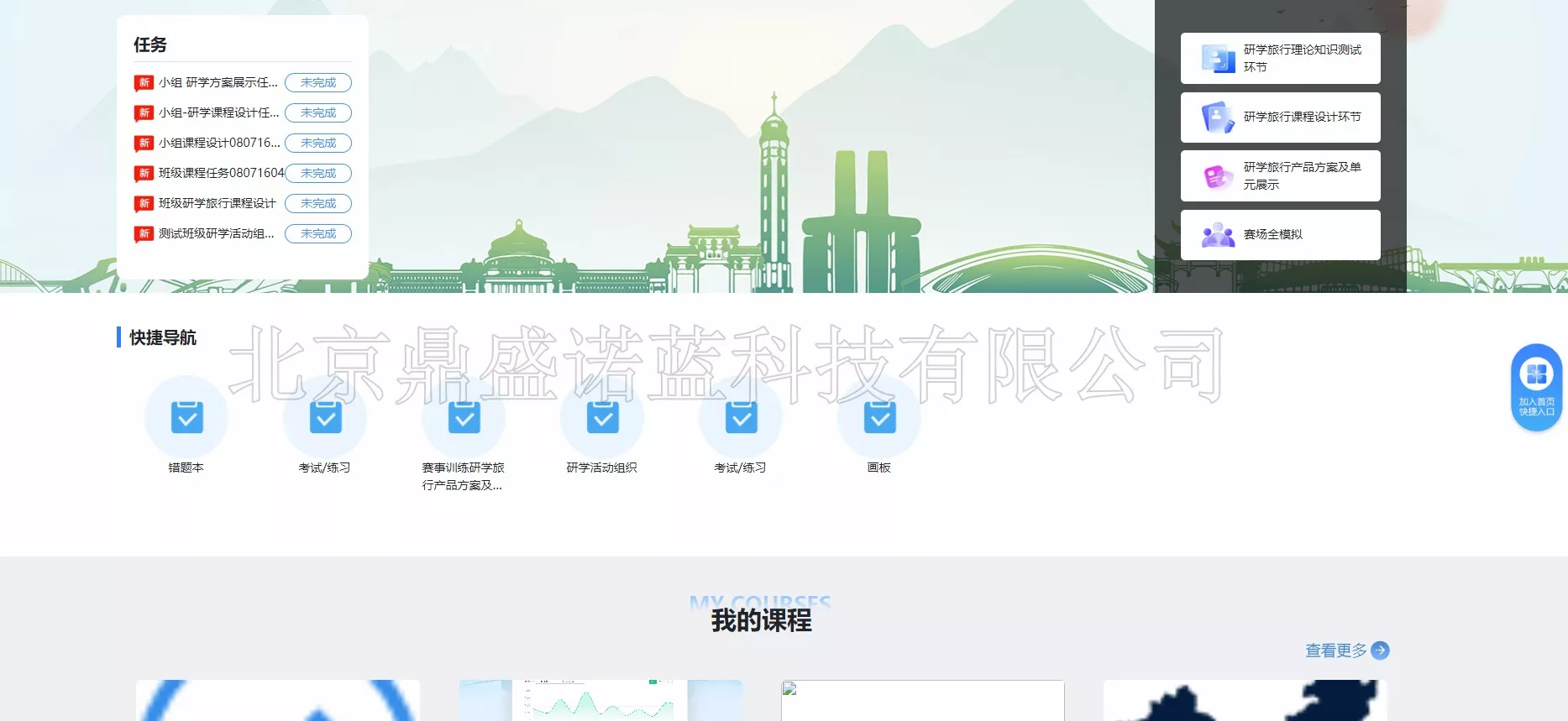This screenshot has height=721, width=1568.
Task: Click 未完成 for 小组 研学方案展示任务
Action: (x=318, y=82)
